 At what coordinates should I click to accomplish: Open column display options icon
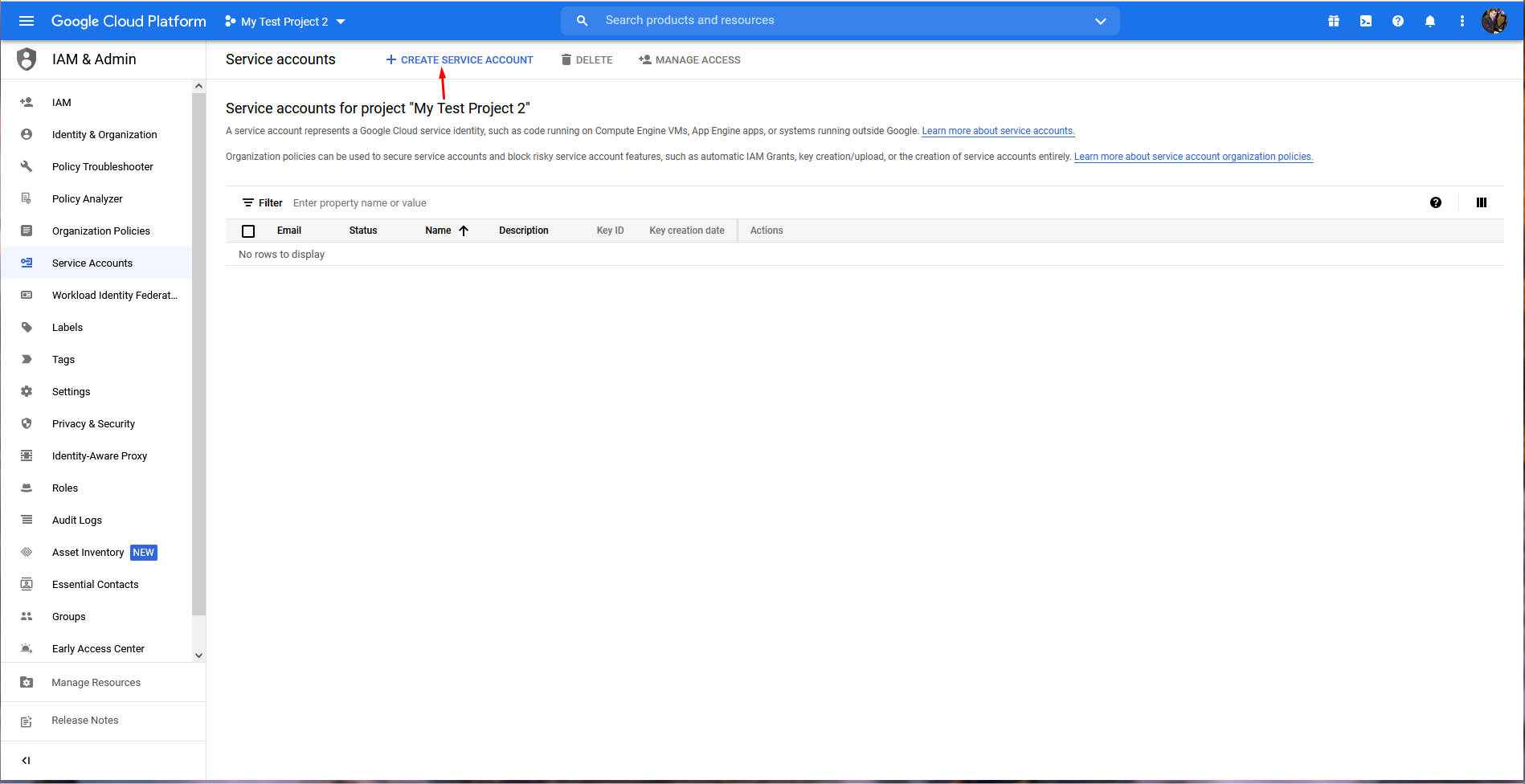pos(1482,202)
